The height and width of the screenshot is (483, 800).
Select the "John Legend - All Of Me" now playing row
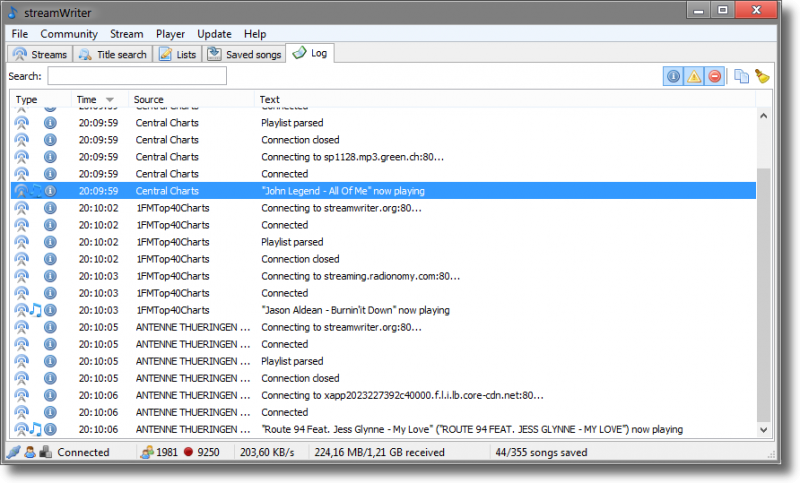(383, 191)
